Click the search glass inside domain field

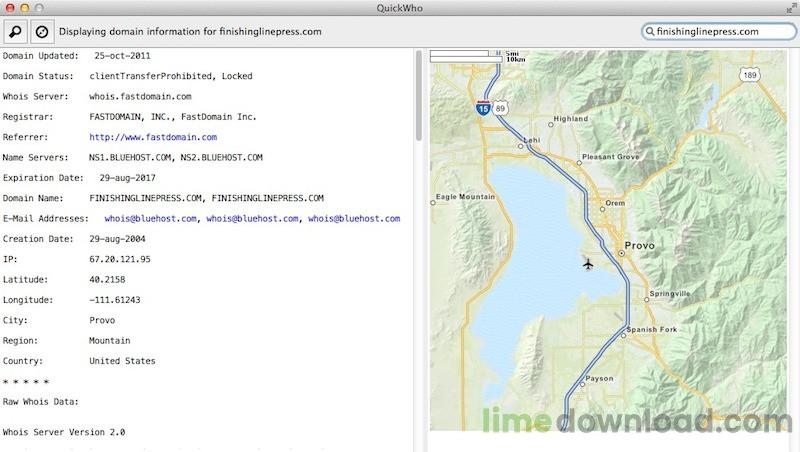point(650,32)
